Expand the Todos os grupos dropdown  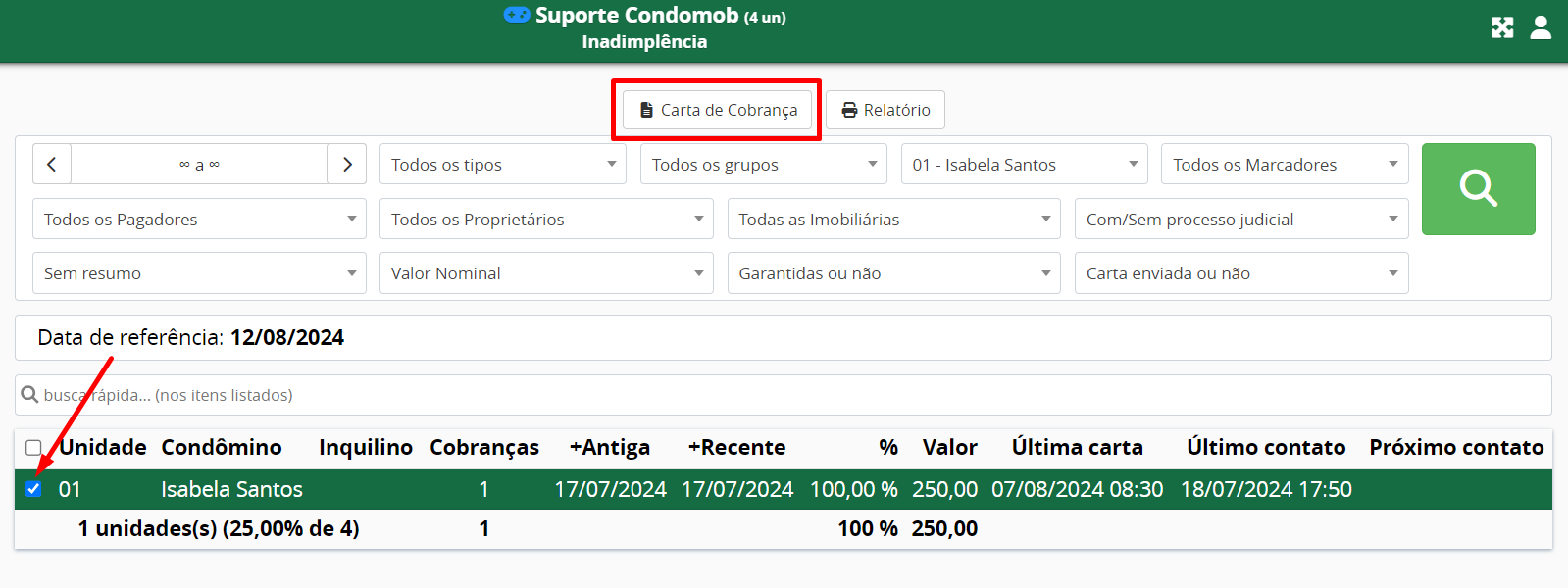(x=763, y=165)
